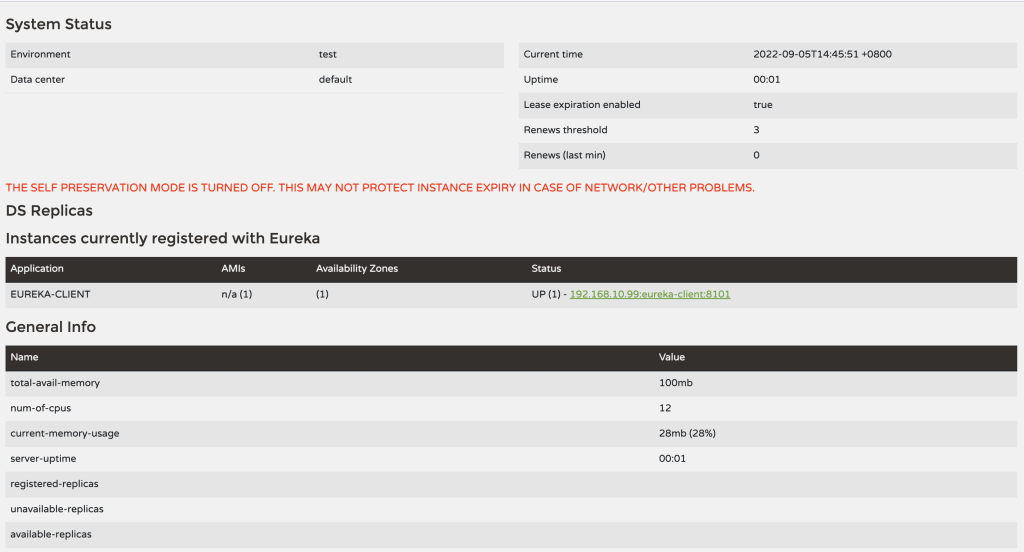This screenshot has width=1024, height=552.
Task: Select the unavailable-replicas row
Action: click(x=511, y=509)
